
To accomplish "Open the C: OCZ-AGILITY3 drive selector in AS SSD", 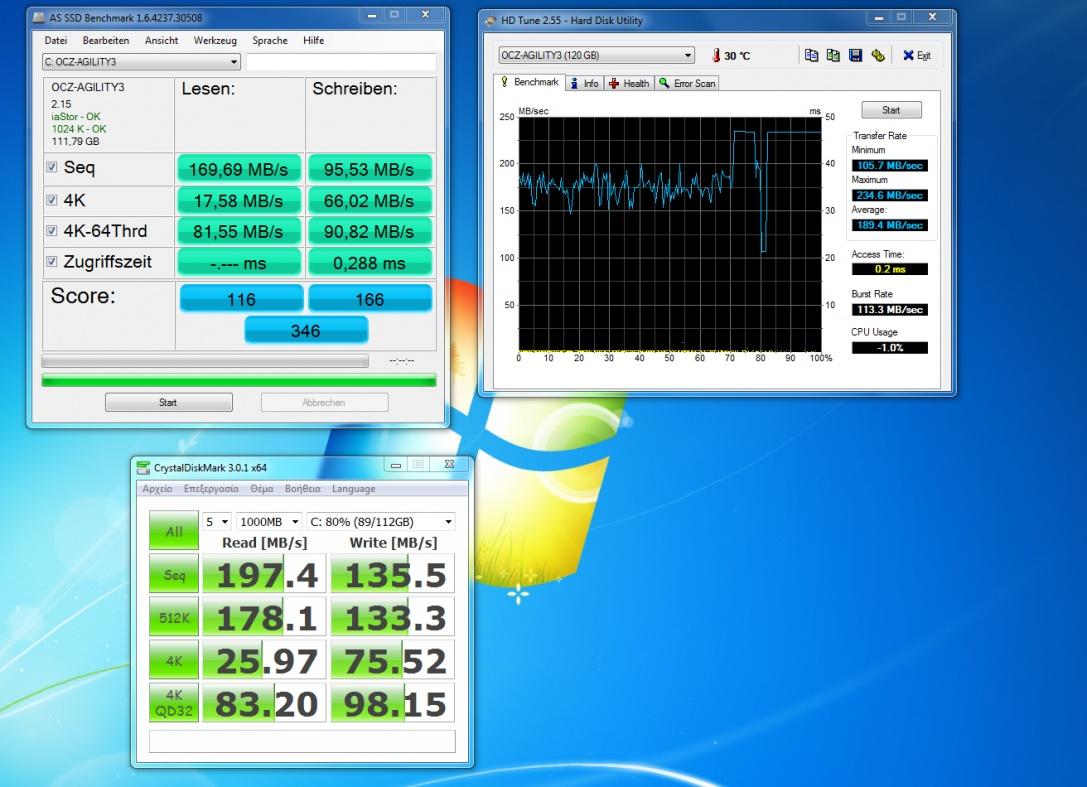I will (141, 62).
